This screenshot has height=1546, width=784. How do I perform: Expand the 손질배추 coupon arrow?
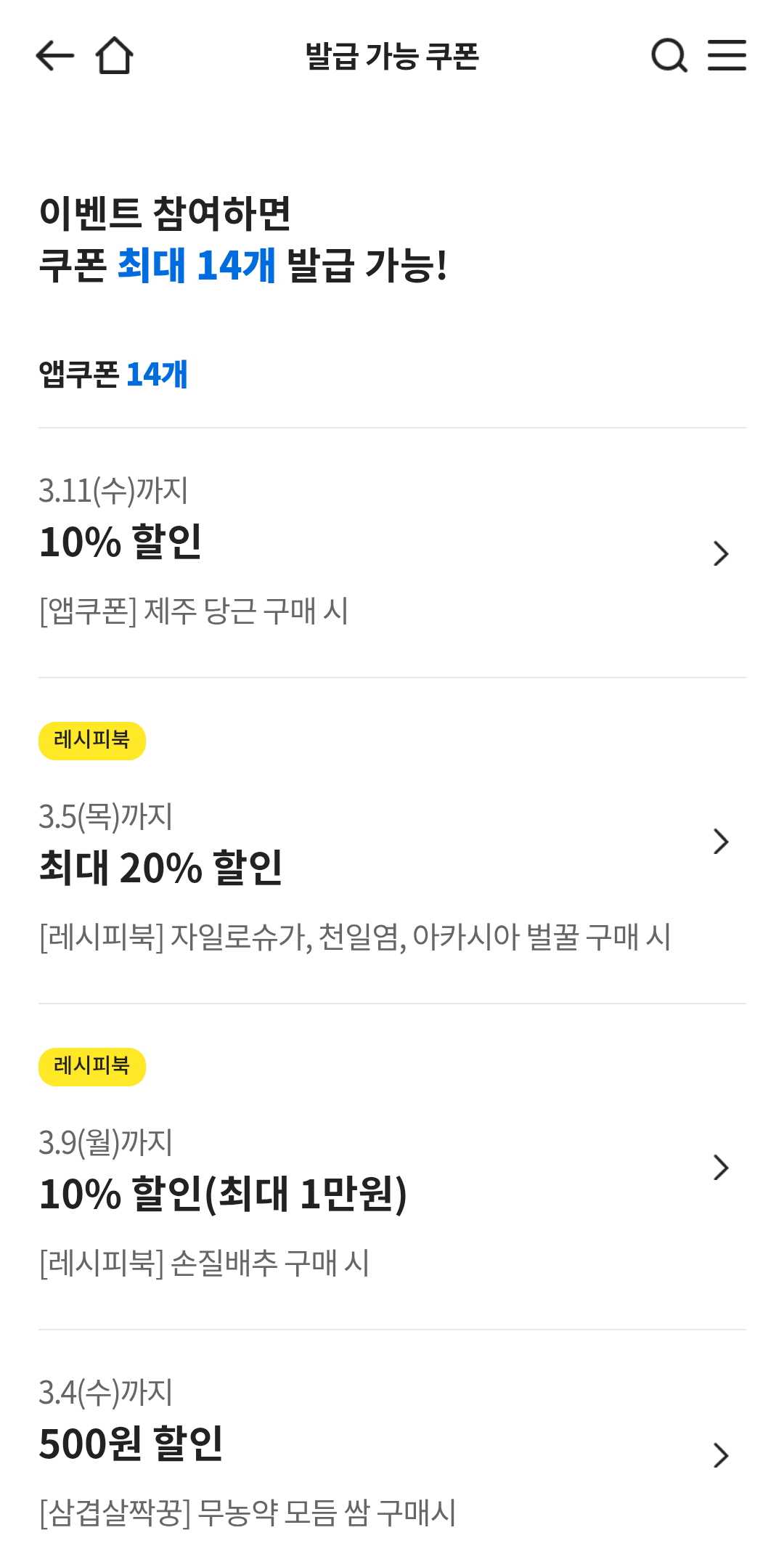coord(720,1168)
